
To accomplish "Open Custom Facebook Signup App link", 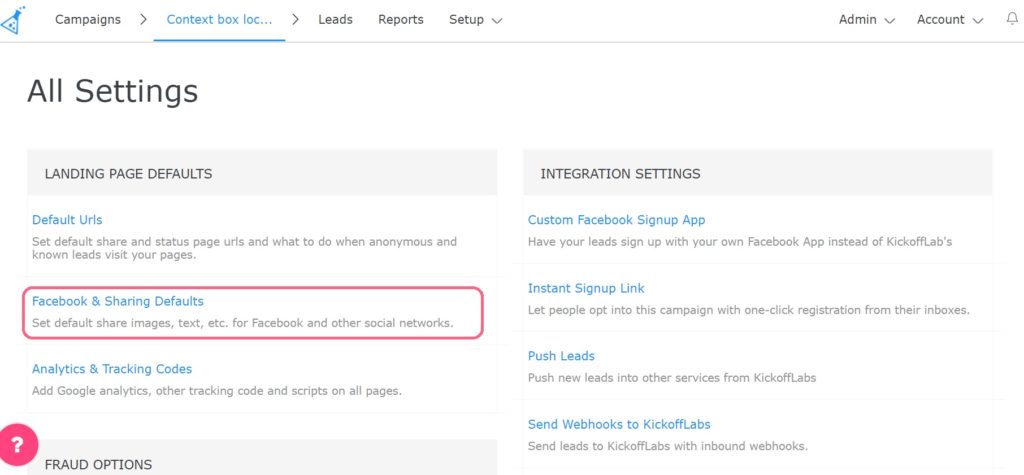I will 616,220.
